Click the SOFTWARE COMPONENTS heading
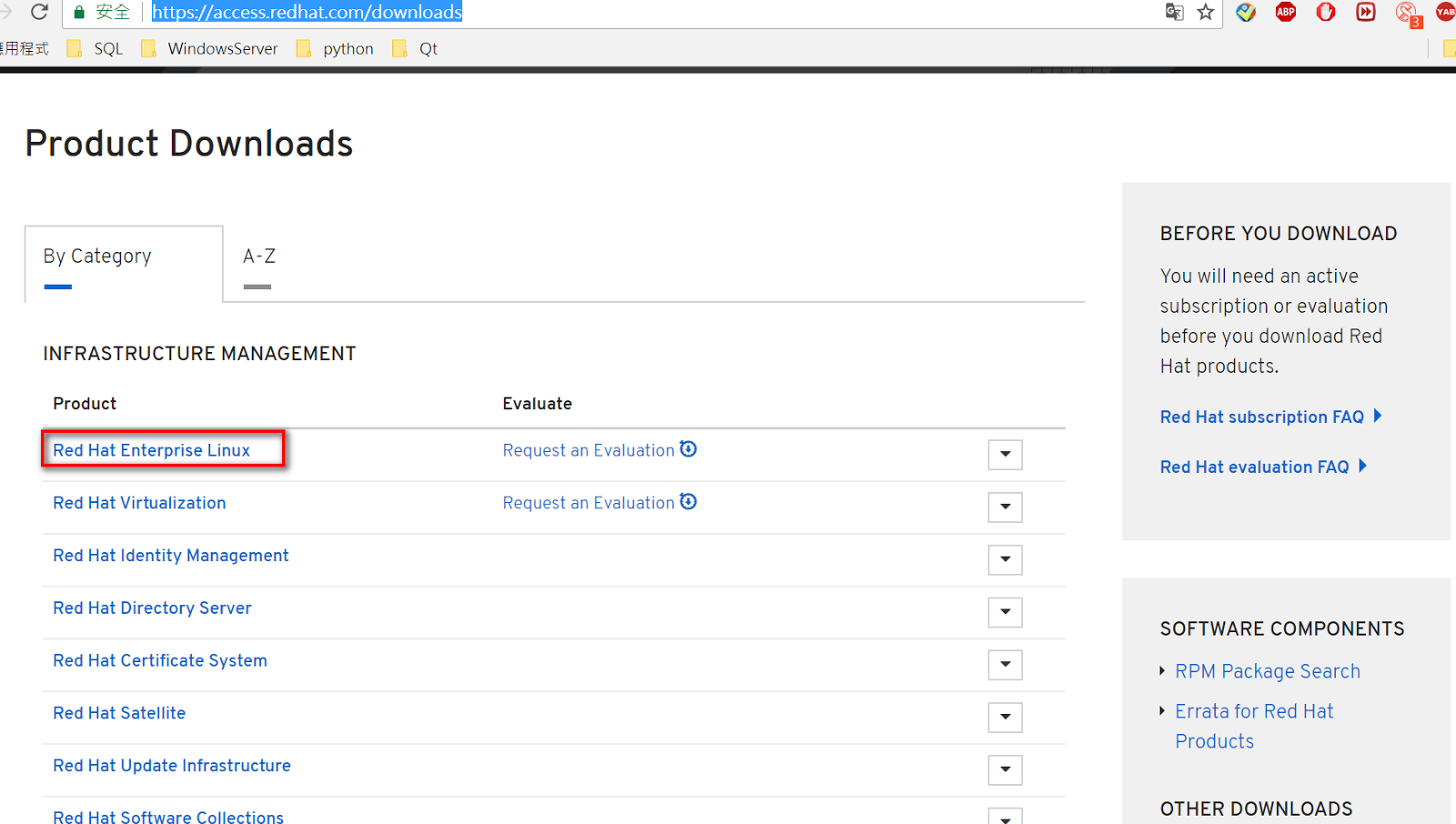Viewport: 1456px width, 824px height. (x=1282, y=629)
